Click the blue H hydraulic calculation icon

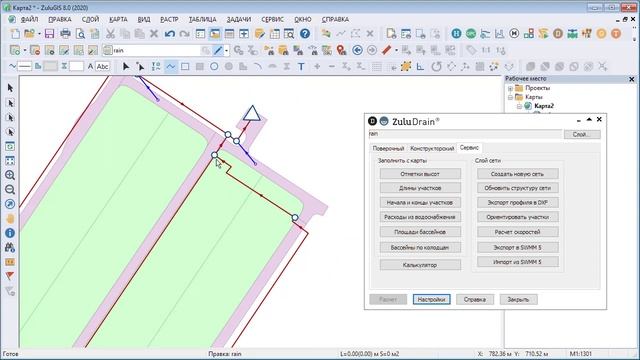[456, 34]
